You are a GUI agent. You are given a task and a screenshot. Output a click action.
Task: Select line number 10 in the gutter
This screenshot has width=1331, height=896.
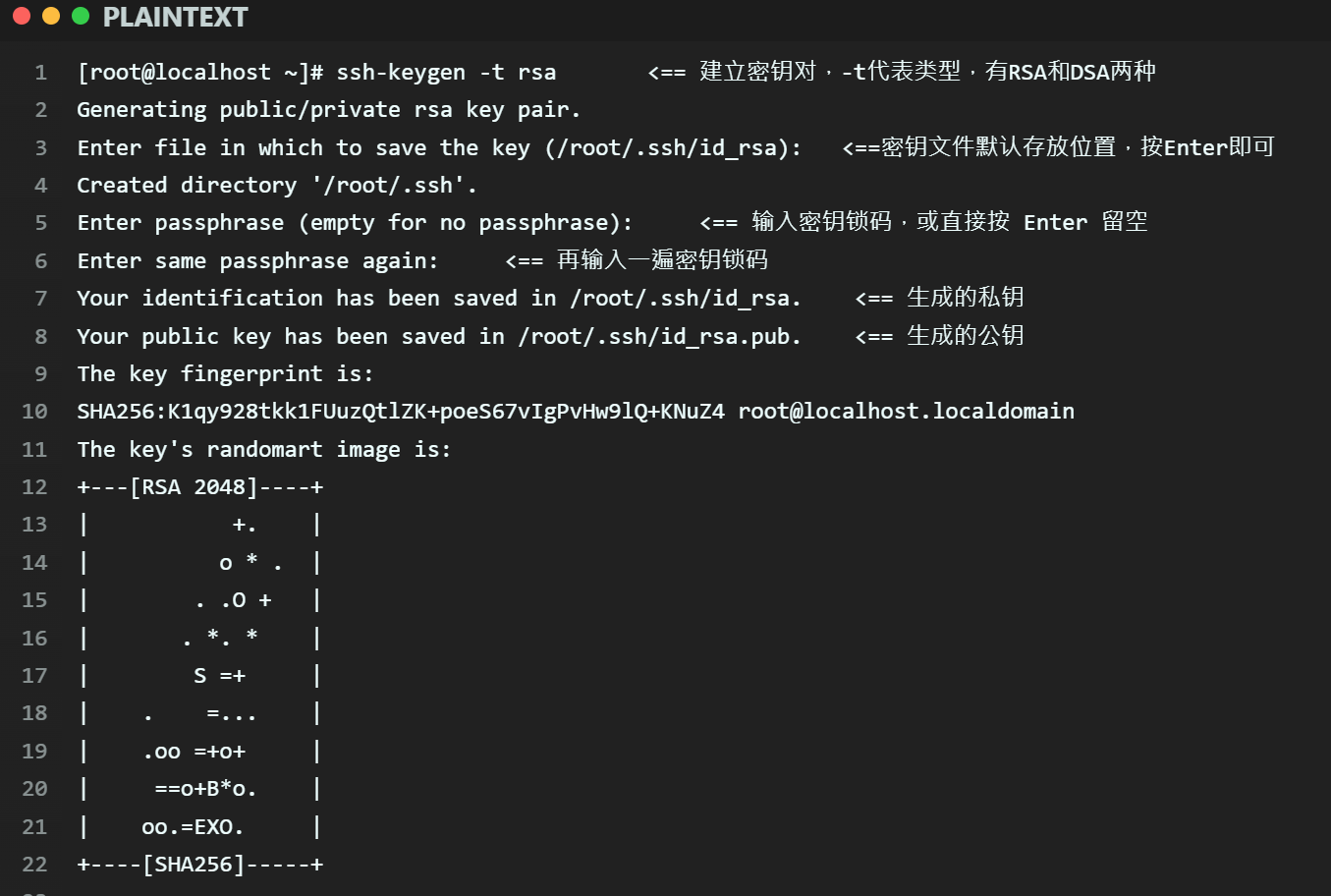[x=34, y=412]
